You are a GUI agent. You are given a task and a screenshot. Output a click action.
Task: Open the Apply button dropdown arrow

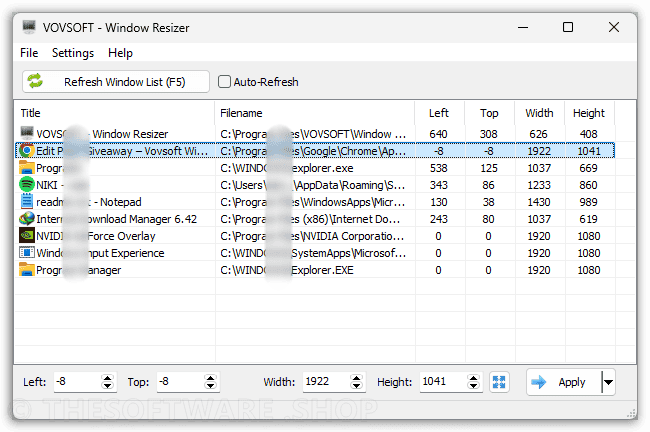(x=608, y=382)
